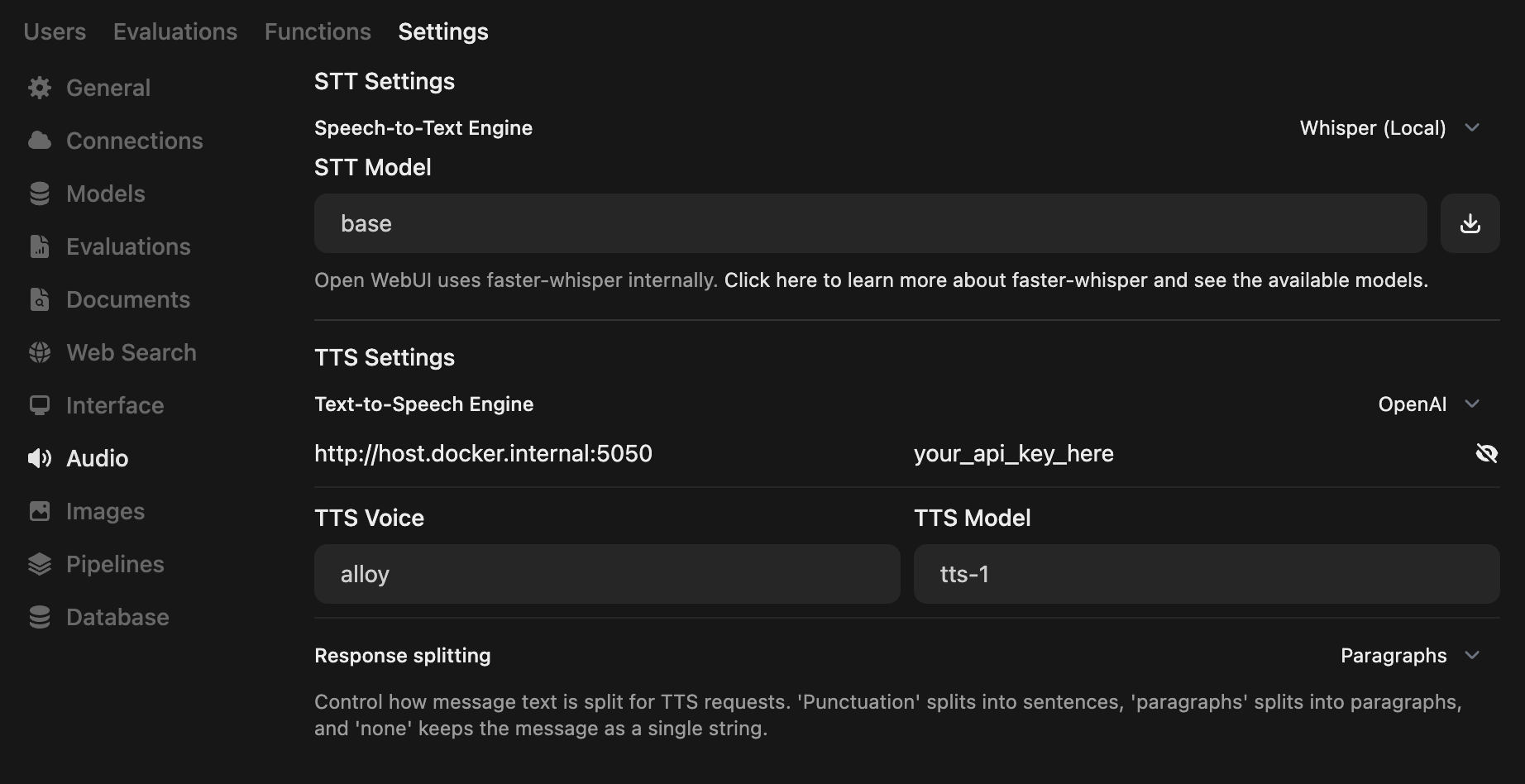Click the Database icon in sidebar
The image size is (1525, 784).
click(40, 617)
